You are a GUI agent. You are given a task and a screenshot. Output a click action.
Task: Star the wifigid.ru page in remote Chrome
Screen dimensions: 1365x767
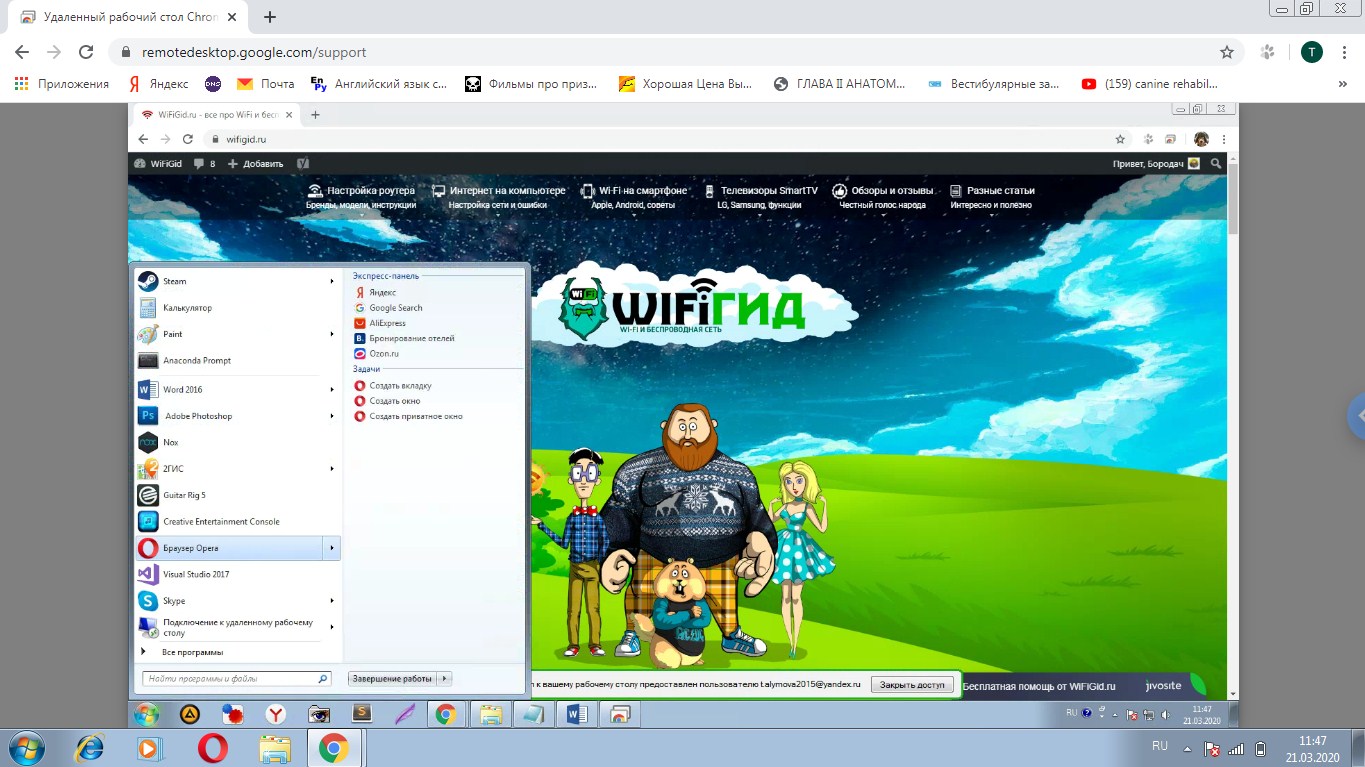point(1120,139)
